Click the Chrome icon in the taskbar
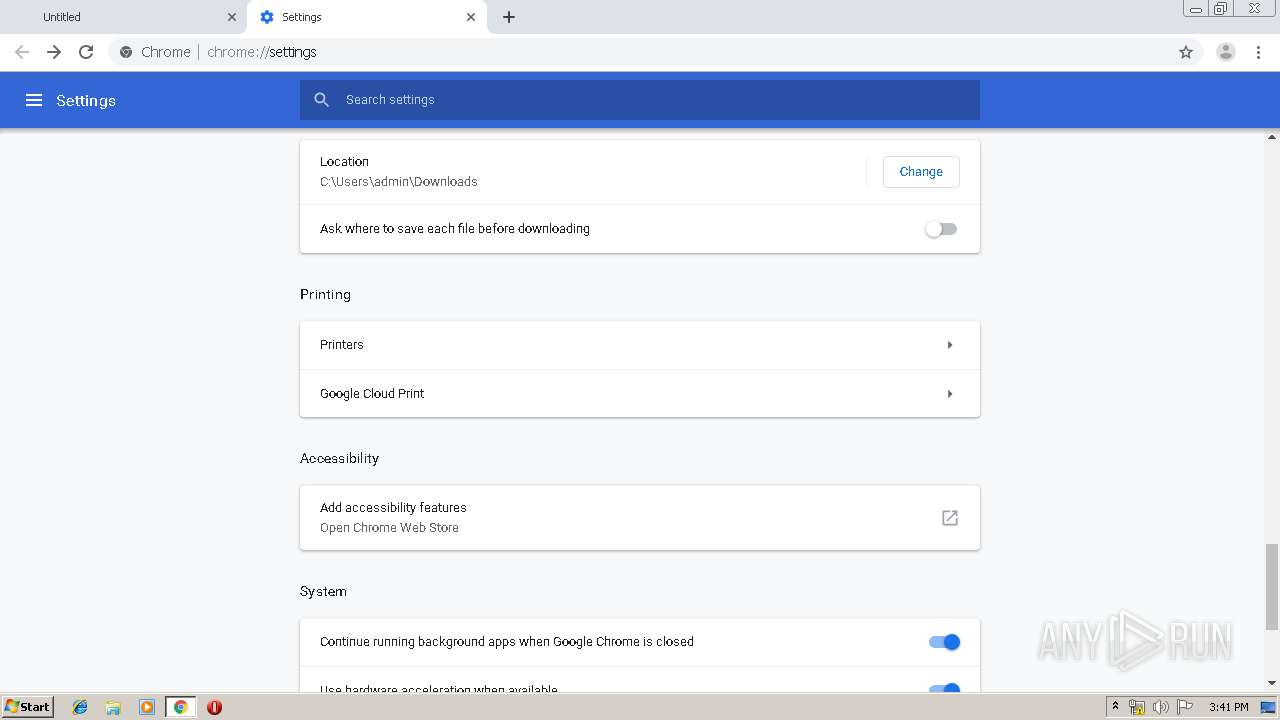The width and height of the screenshot is (1280, 720). [x=181, y=707]
